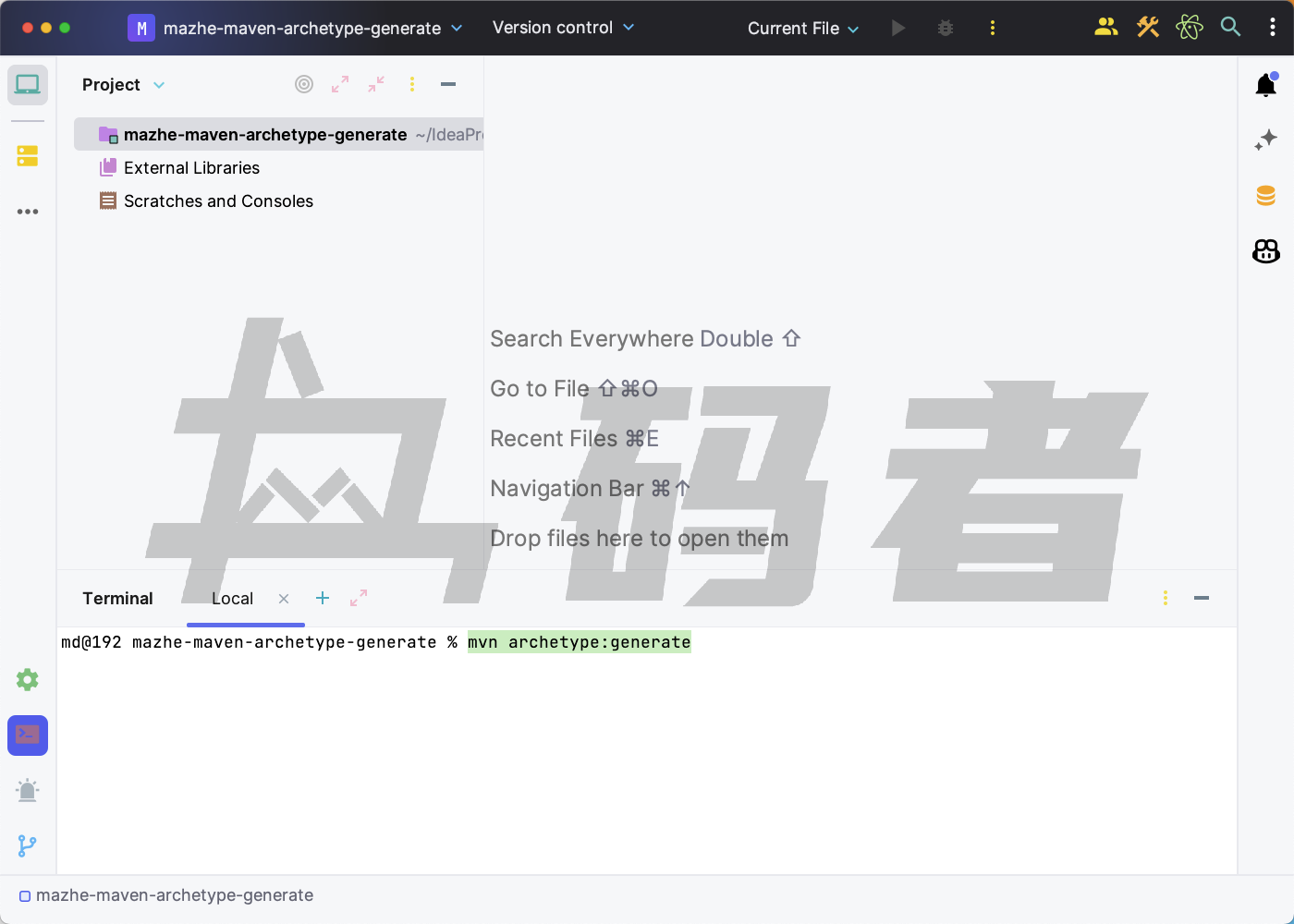1294x924 pixels.
Task: Open the Version control menu
Action: click(563, 28)
